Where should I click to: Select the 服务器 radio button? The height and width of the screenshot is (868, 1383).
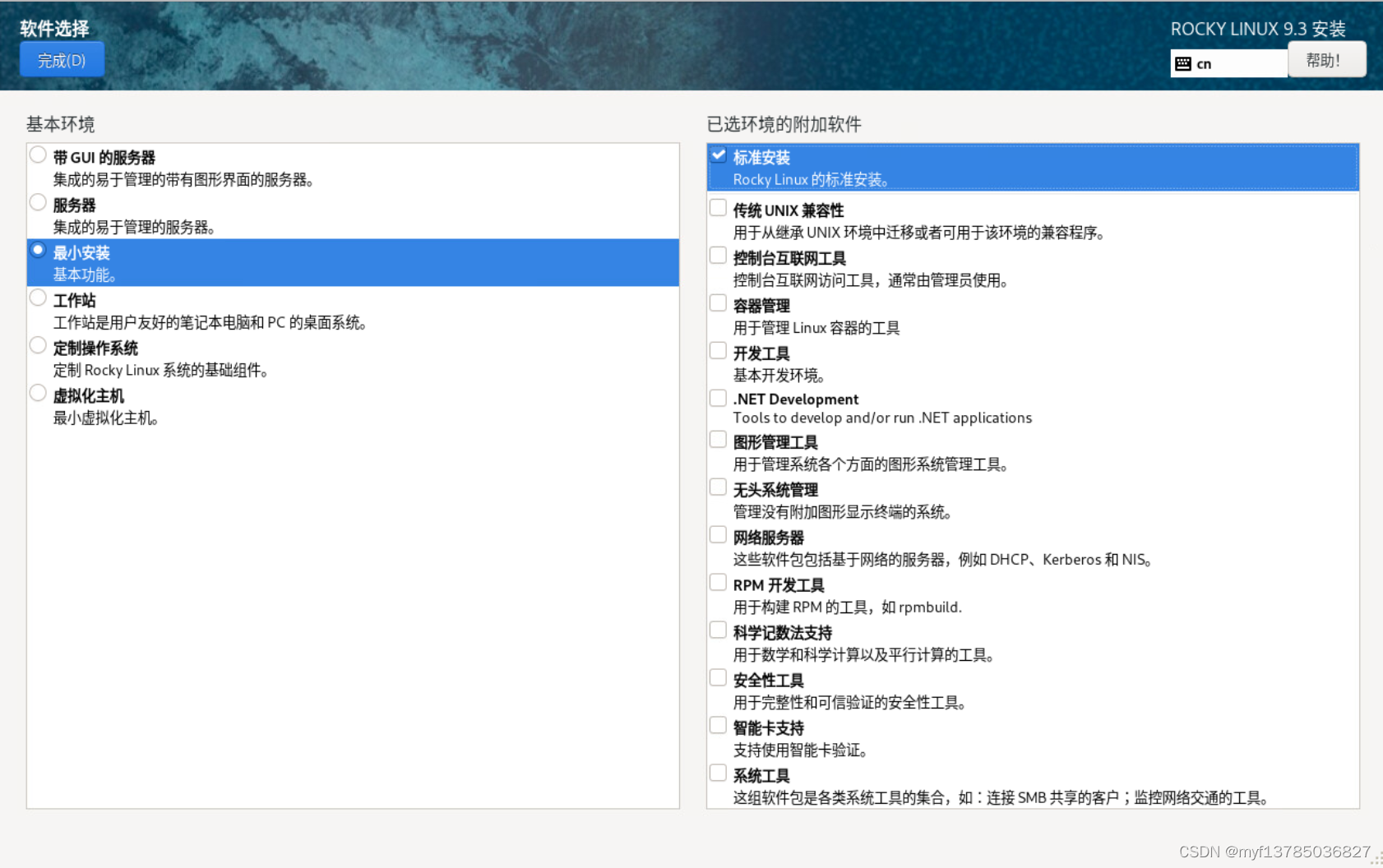(38, 202)
